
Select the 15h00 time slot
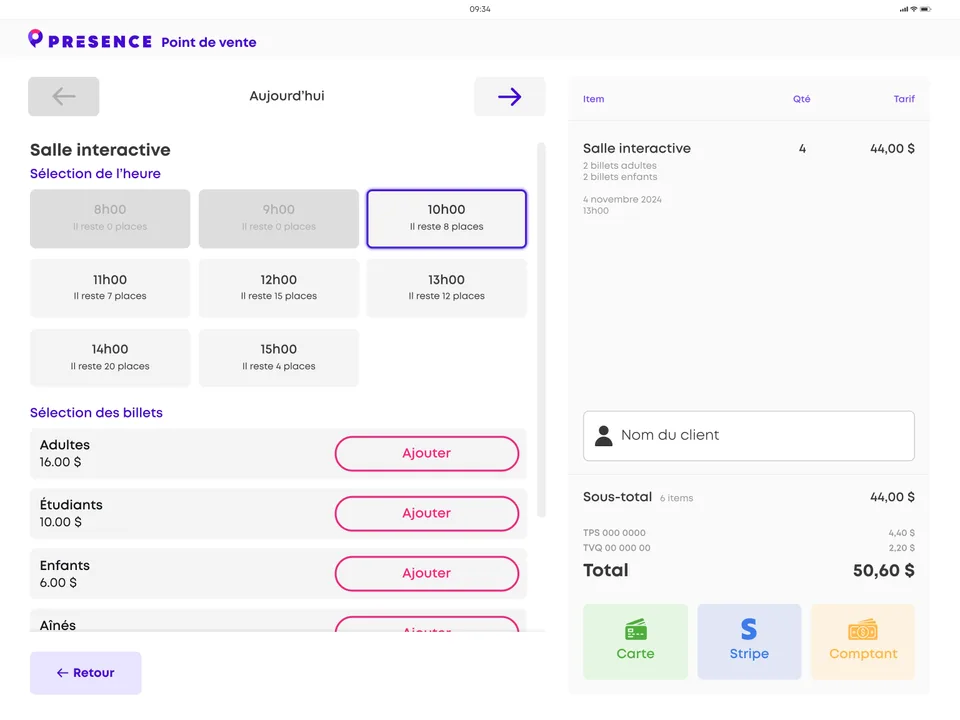[x=279, y=358]
